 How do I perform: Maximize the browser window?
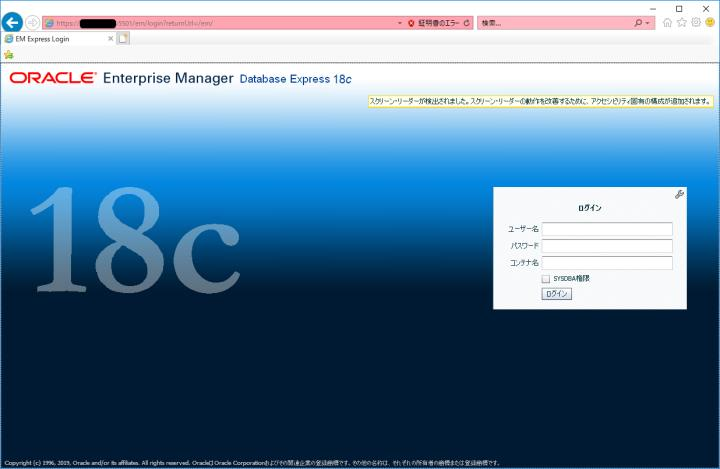(x=679, y=9)
